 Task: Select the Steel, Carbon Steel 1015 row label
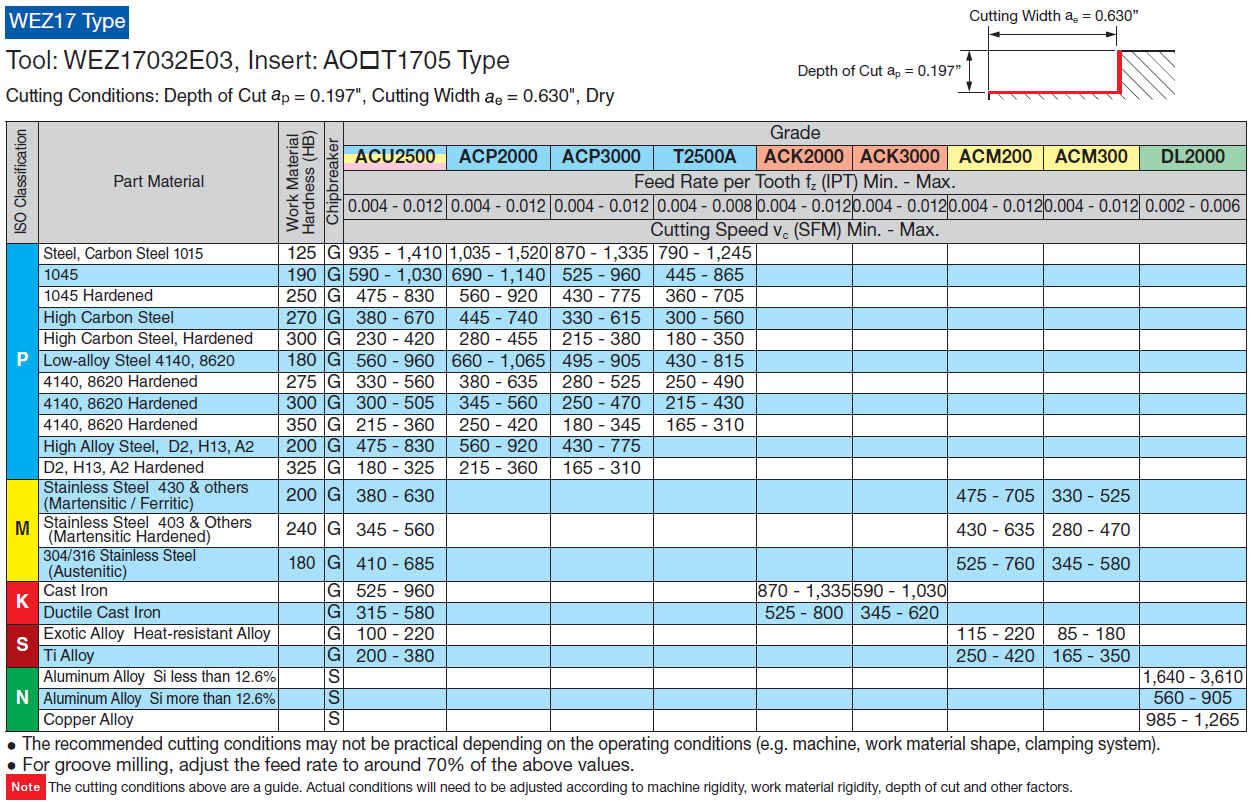click(123, 253)
